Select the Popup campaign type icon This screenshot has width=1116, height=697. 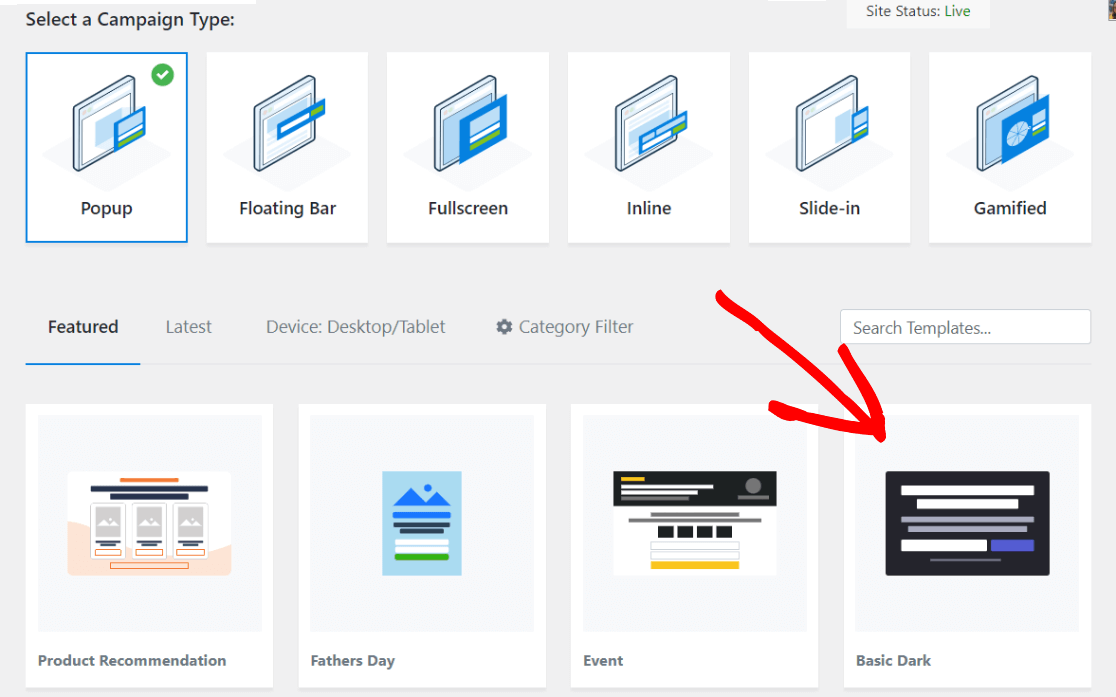click(x=108, y=124)
